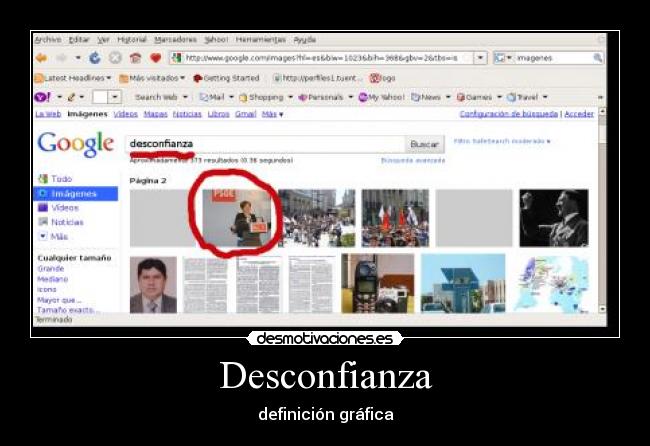Select Vídeos in the left sidebar
Image resolution: width=650 pixels, height=446 pixels.
click(58, 208)
